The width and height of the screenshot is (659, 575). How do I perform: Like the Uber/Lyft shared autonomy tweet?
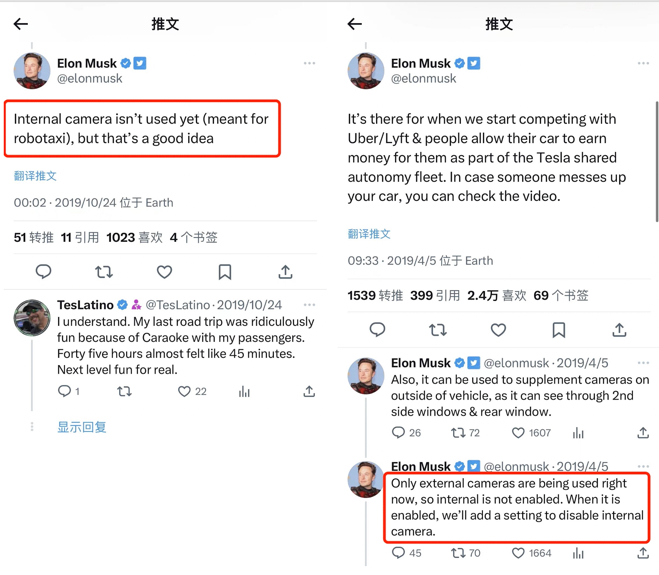pyautogui.click(x=498, y=330)
